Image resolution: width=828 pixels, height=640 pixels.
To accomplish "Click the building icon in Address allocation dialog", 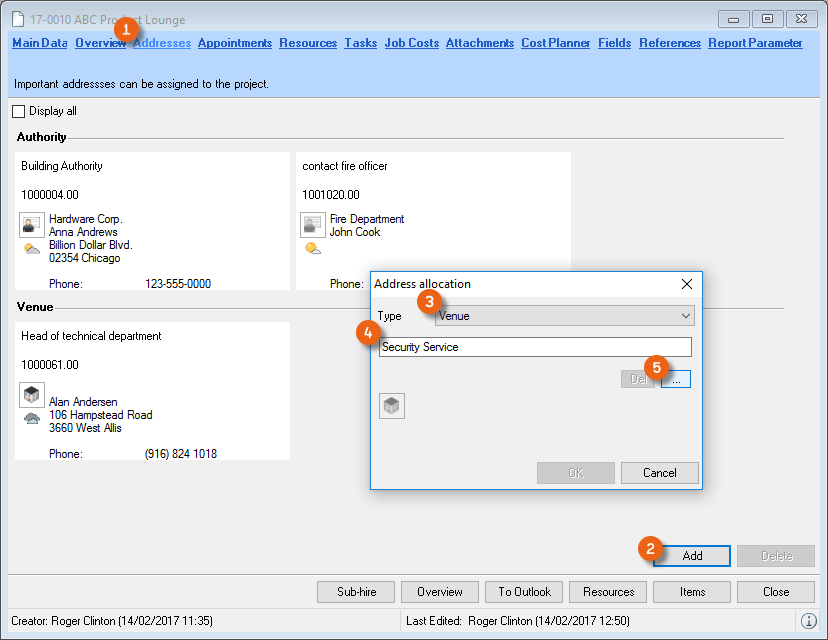I will (x=392, y=406).
